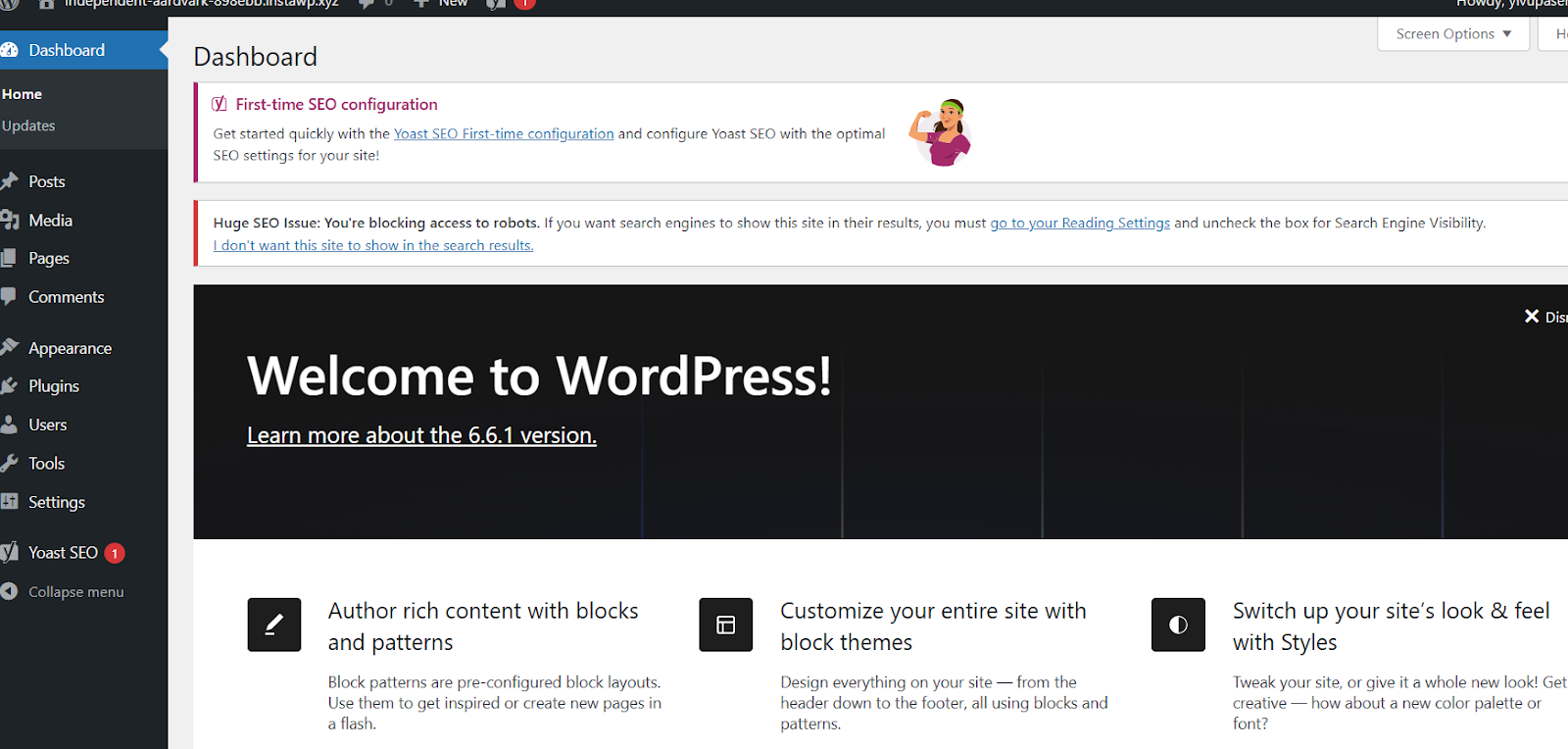Go to Posts in the sidebar
This screenshot has height=749, width=1568.
coord(47,181)
